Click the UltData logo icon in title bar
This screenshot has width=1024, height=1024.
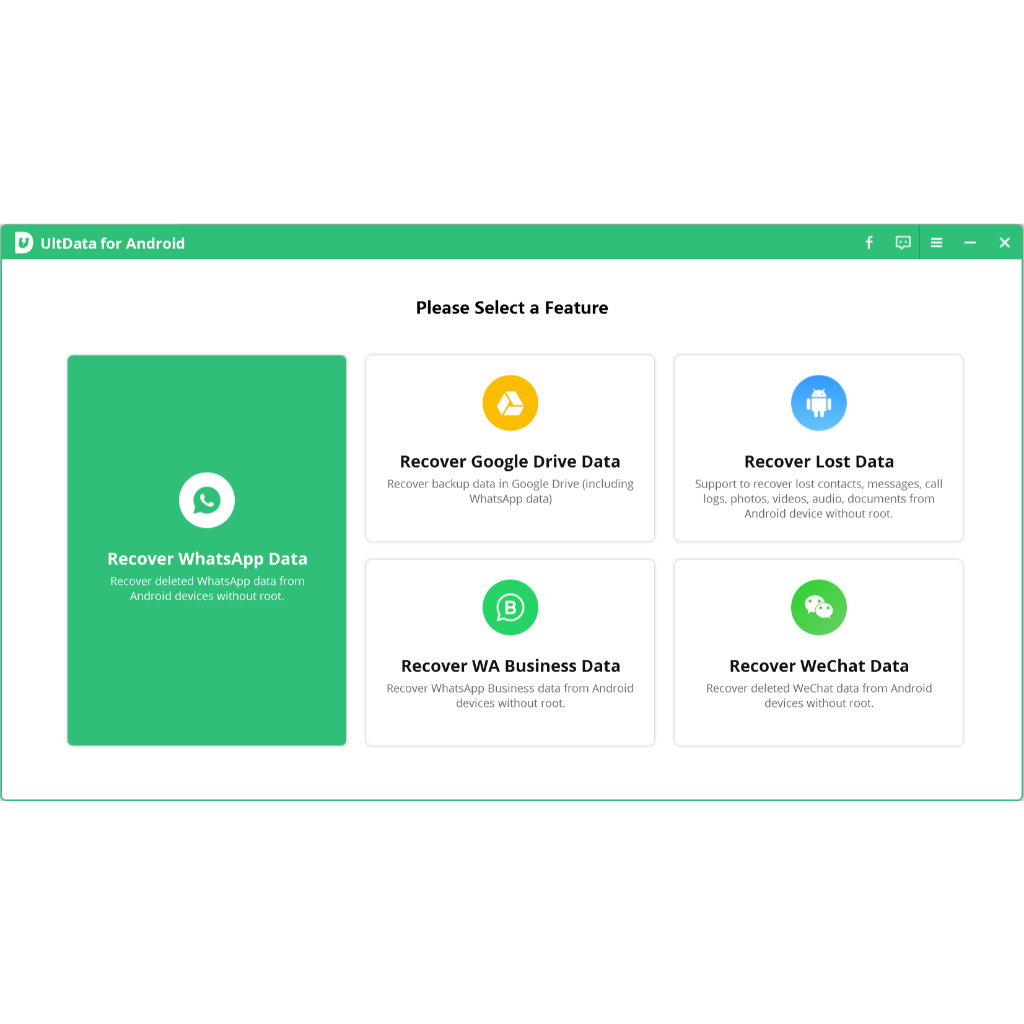[x=24, y=243]
